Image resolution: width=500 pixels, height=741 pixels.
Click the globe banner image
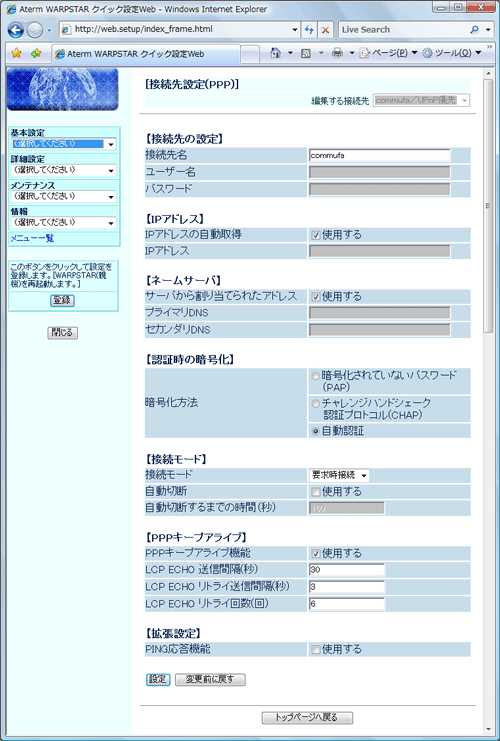(62, 89)
